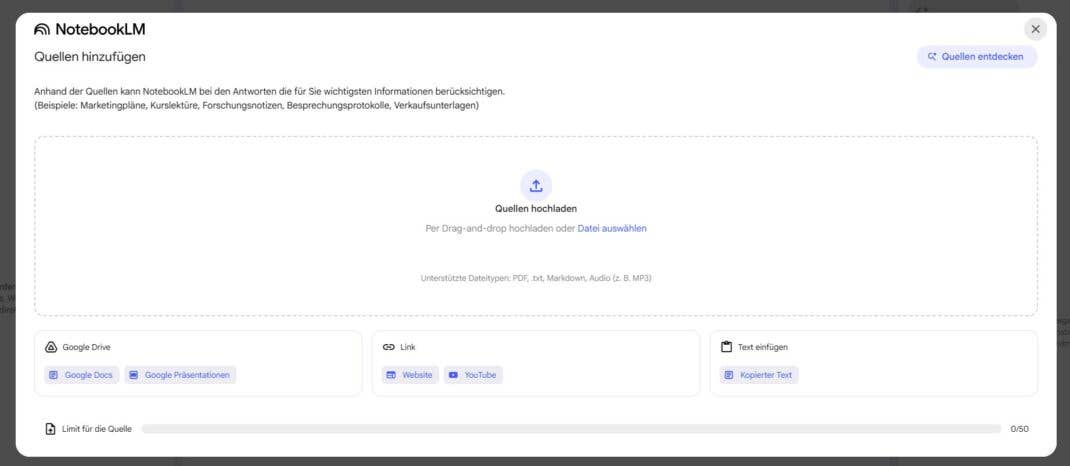Close the Quellen hinzufügen dialog

coord(1035,29)
